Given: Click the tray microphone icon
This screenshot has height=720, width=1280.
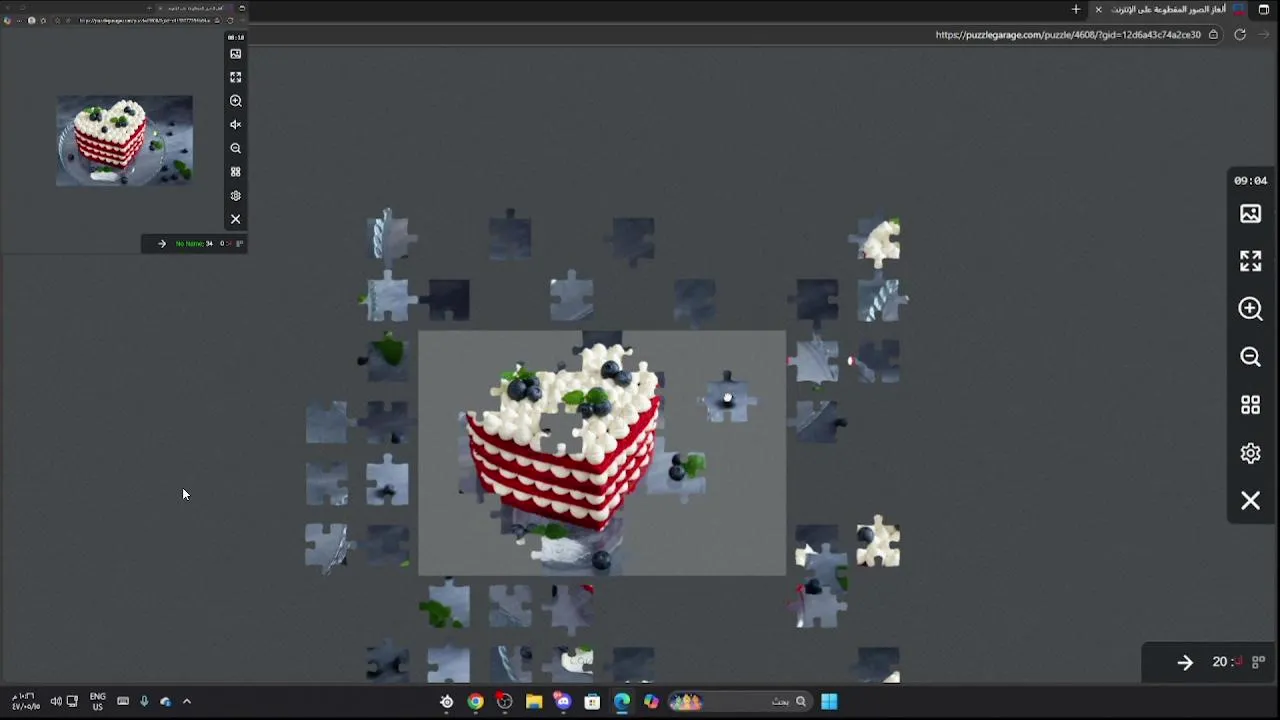Looking at the screenshot, I should point(144,702).
